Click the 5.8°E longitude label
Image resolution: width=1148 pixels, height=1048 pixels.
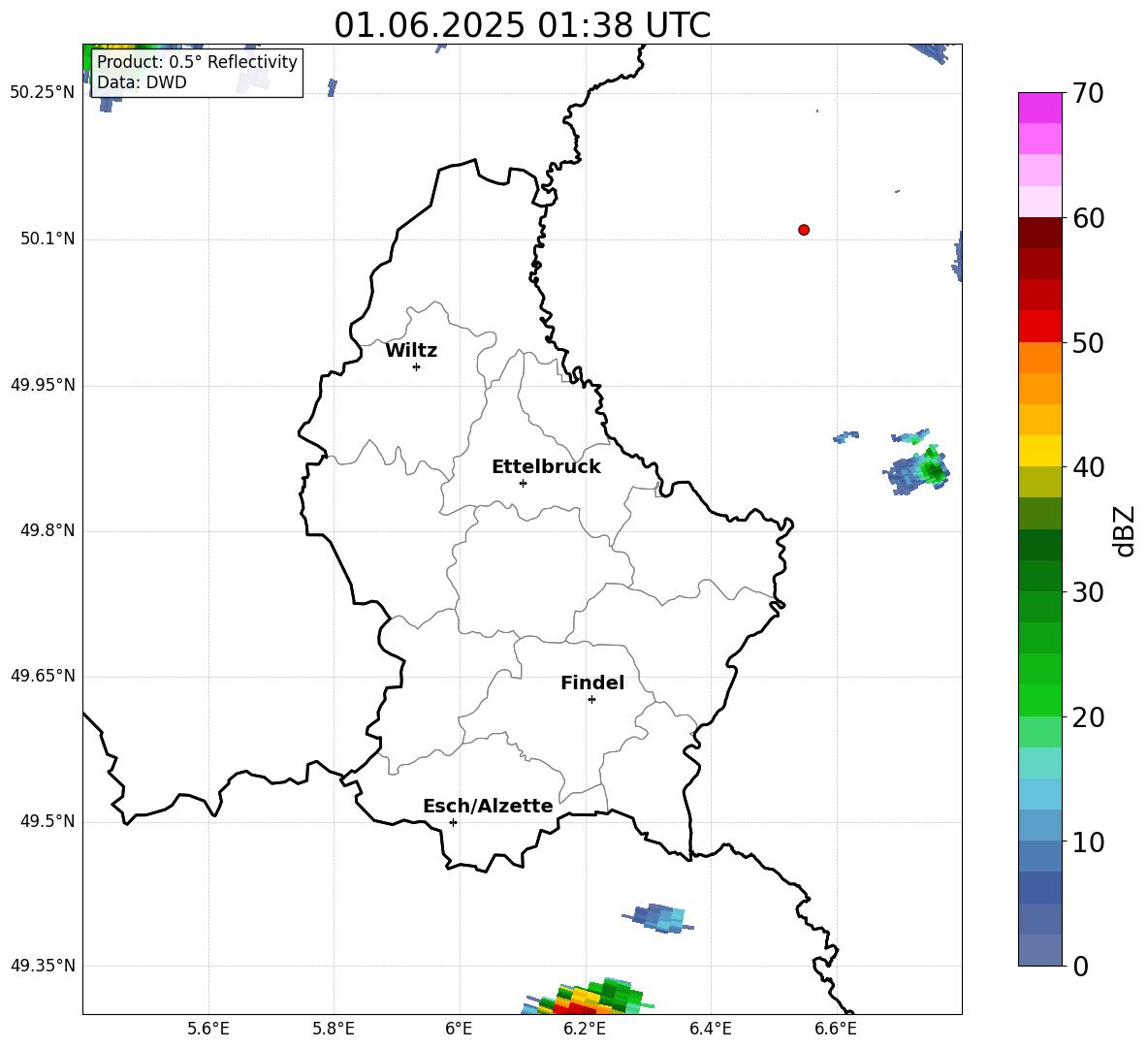(334, 1029)
